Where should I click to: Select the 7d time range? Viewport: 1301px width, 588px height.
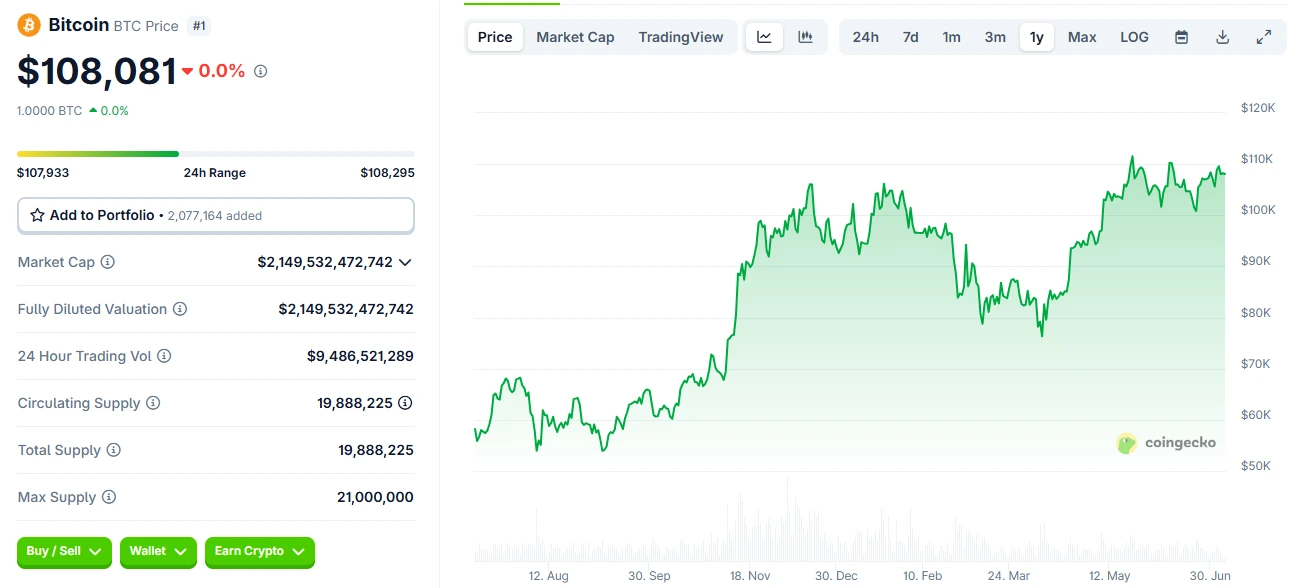(x=911, y=37)
